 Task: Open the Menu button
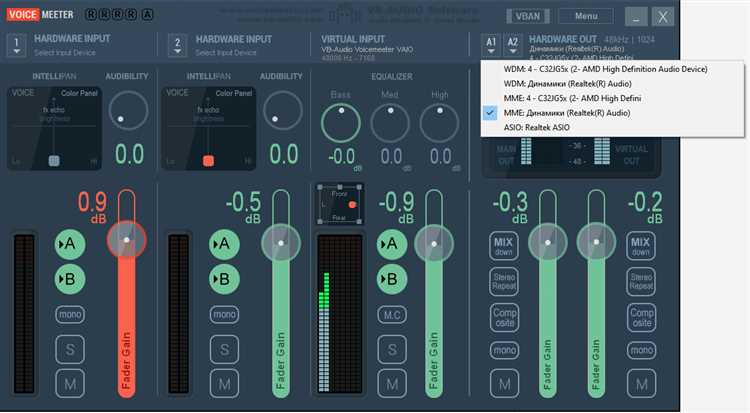(586, 16)
